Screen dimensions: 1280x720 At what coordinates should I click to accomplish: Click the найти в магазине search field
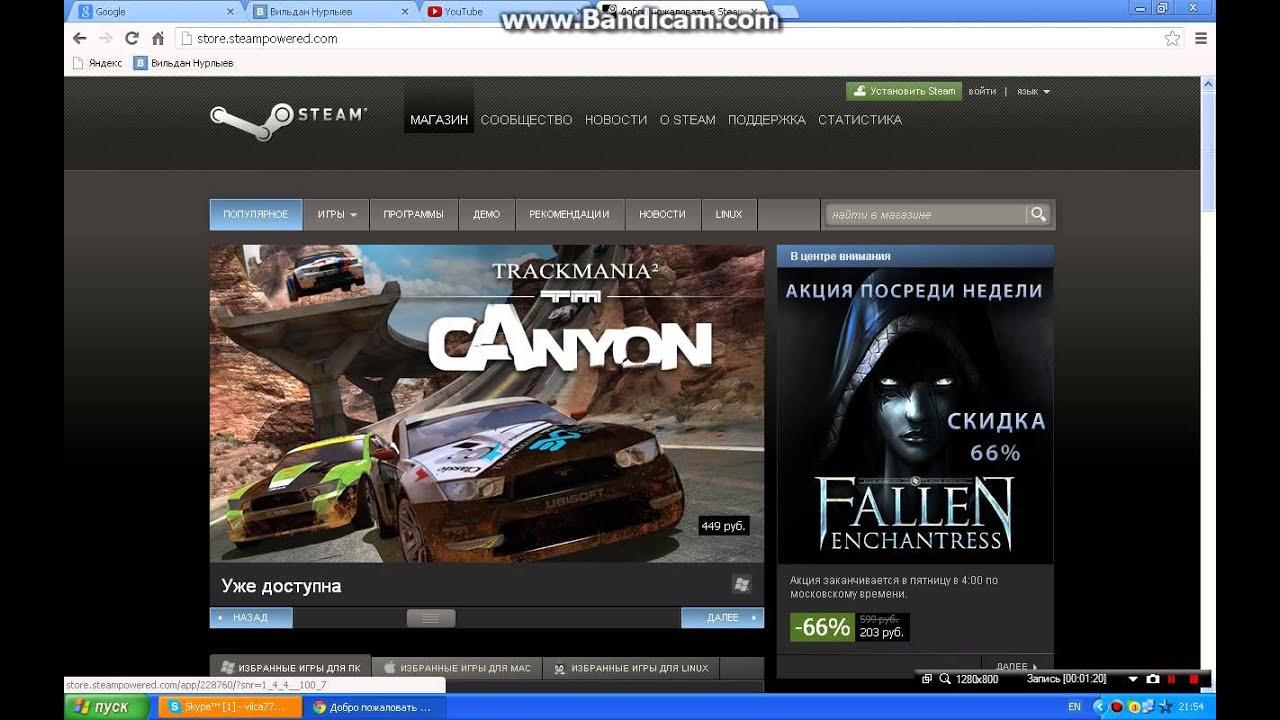(x=925, y=214)
